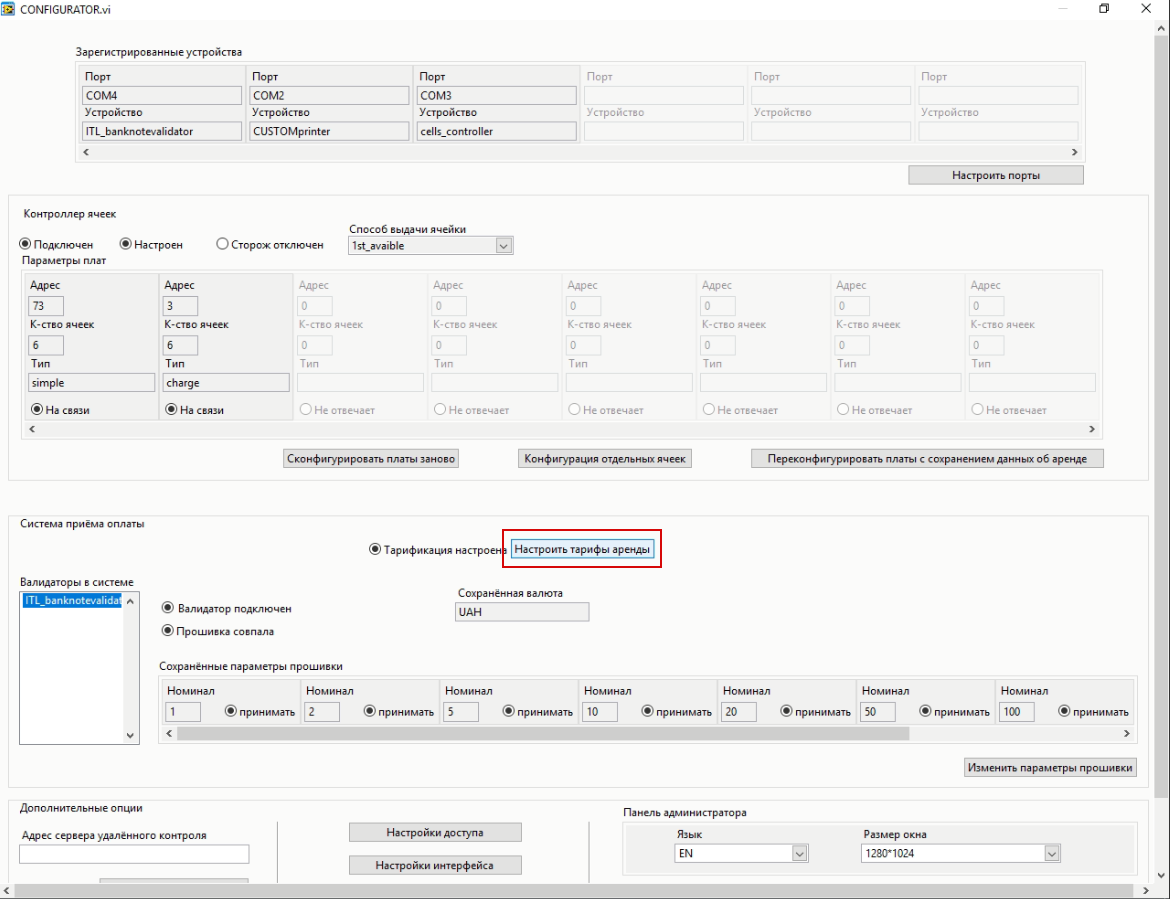Open Конфигурация отдельных ячеек

(605, 459)
